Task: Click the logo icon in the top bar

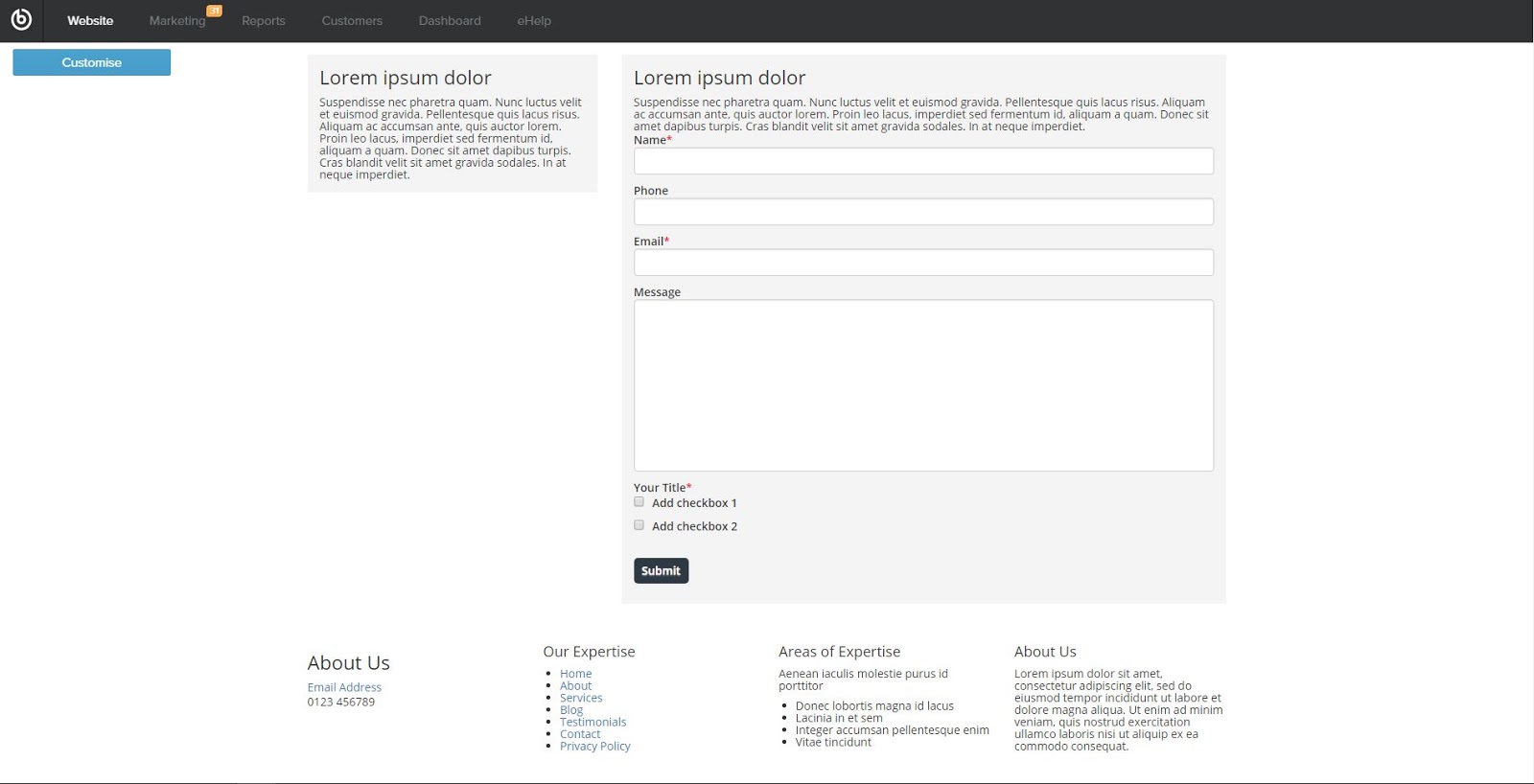Action: pos(21,20)
